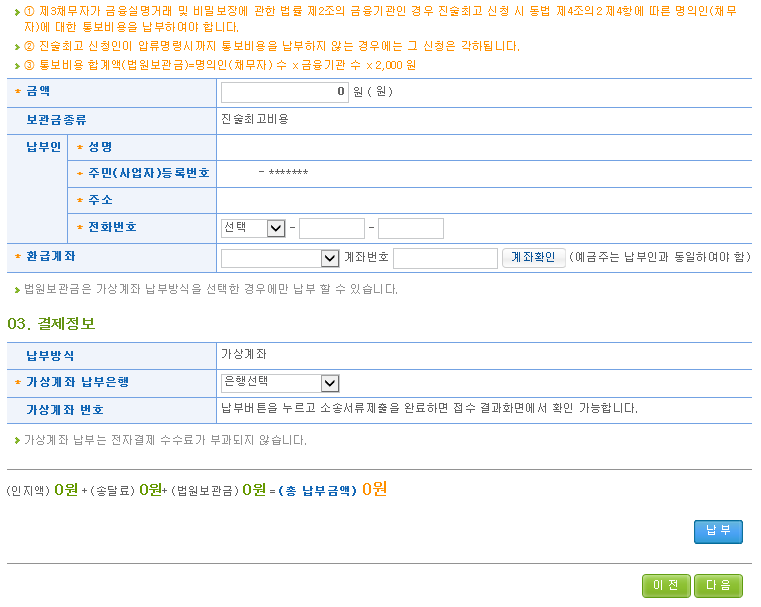
Task: Select the 주민(사업자)등록번호 label
Action: 148,173
